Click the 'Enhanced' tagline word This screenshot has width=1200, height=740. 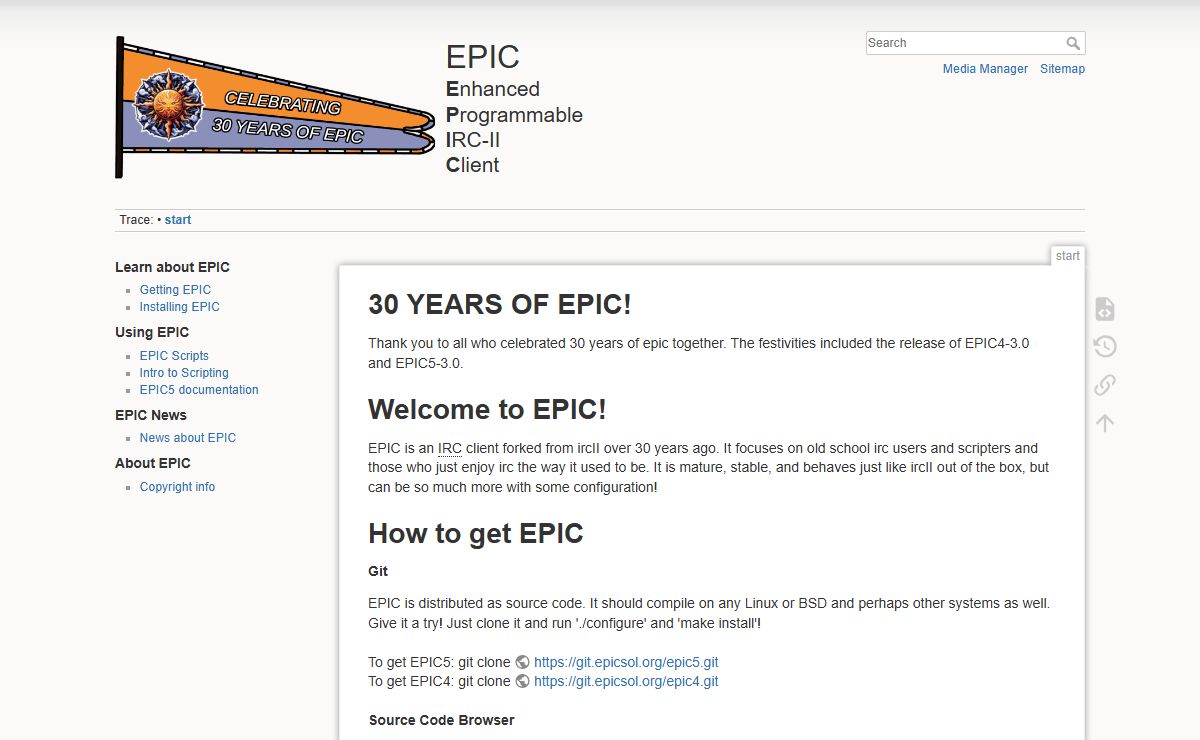coord(493,89)
